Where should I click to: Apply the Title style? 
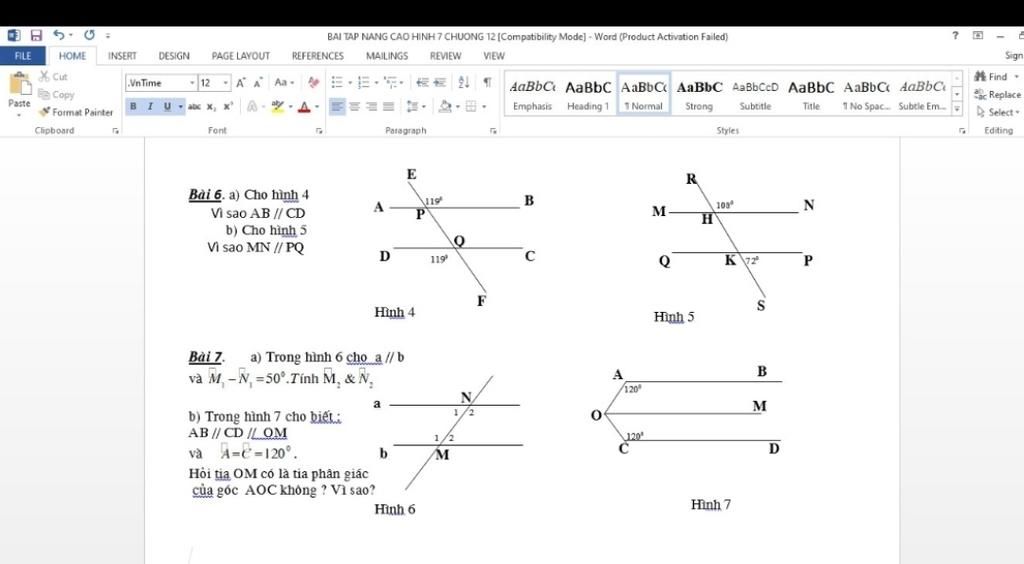810,95
